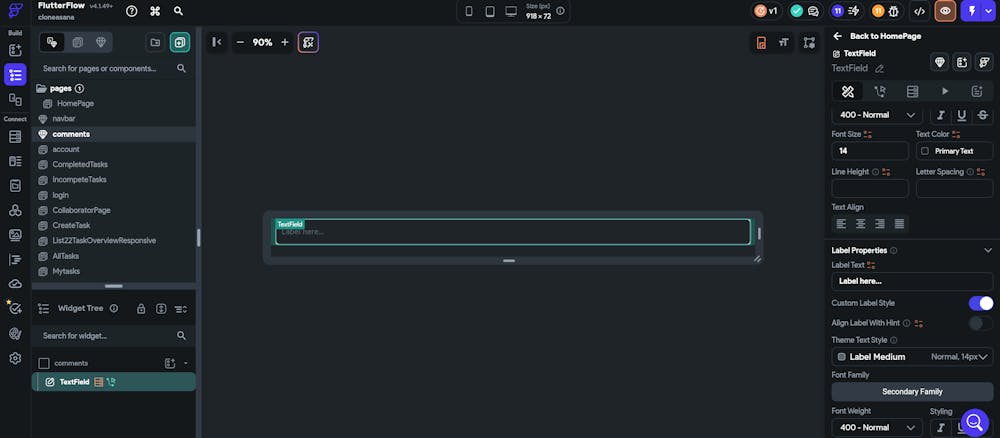Click the FlutterFlow logo icon in the properties panel
Viewport: 1000px width, 438px height.
(x=984, y=62)
